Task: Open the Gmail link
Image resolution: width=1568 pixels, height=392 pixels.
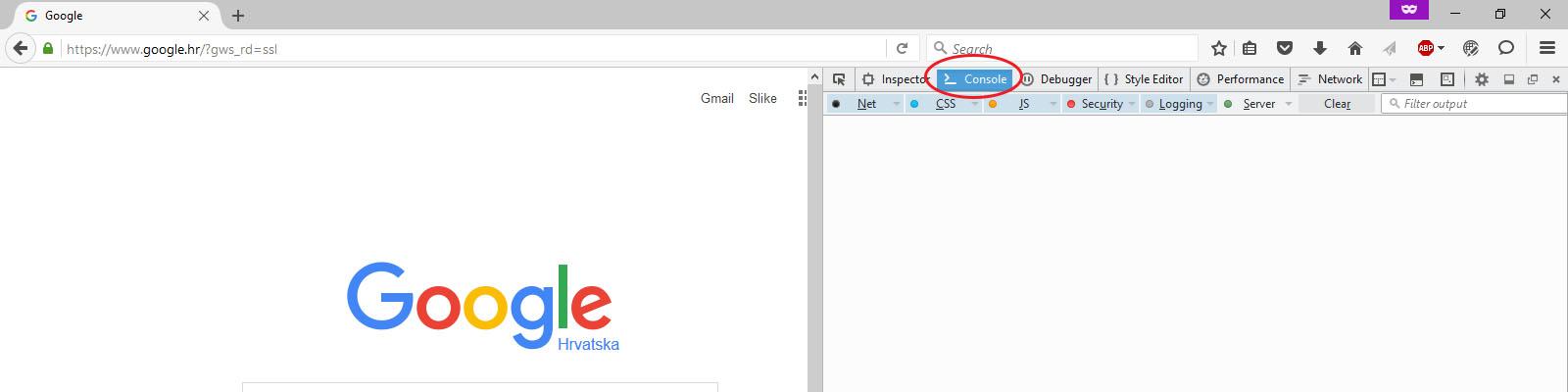Action: [x=717, y=98]
